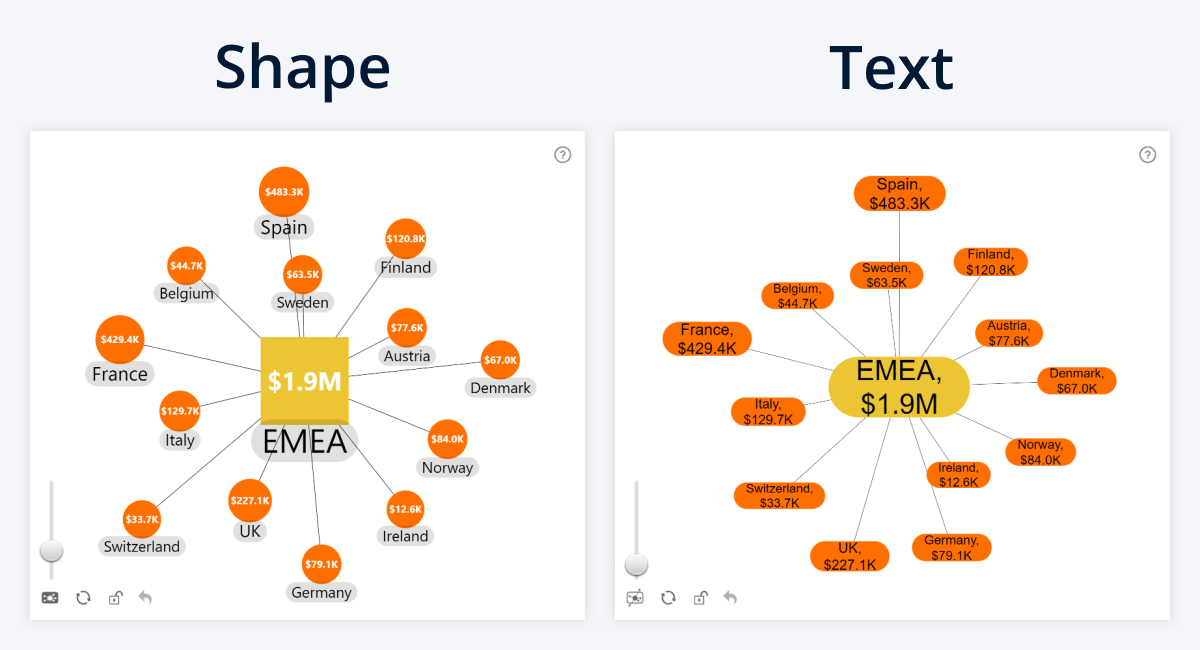Expand the yellow EMEA, $1.9M pill node

900,387
